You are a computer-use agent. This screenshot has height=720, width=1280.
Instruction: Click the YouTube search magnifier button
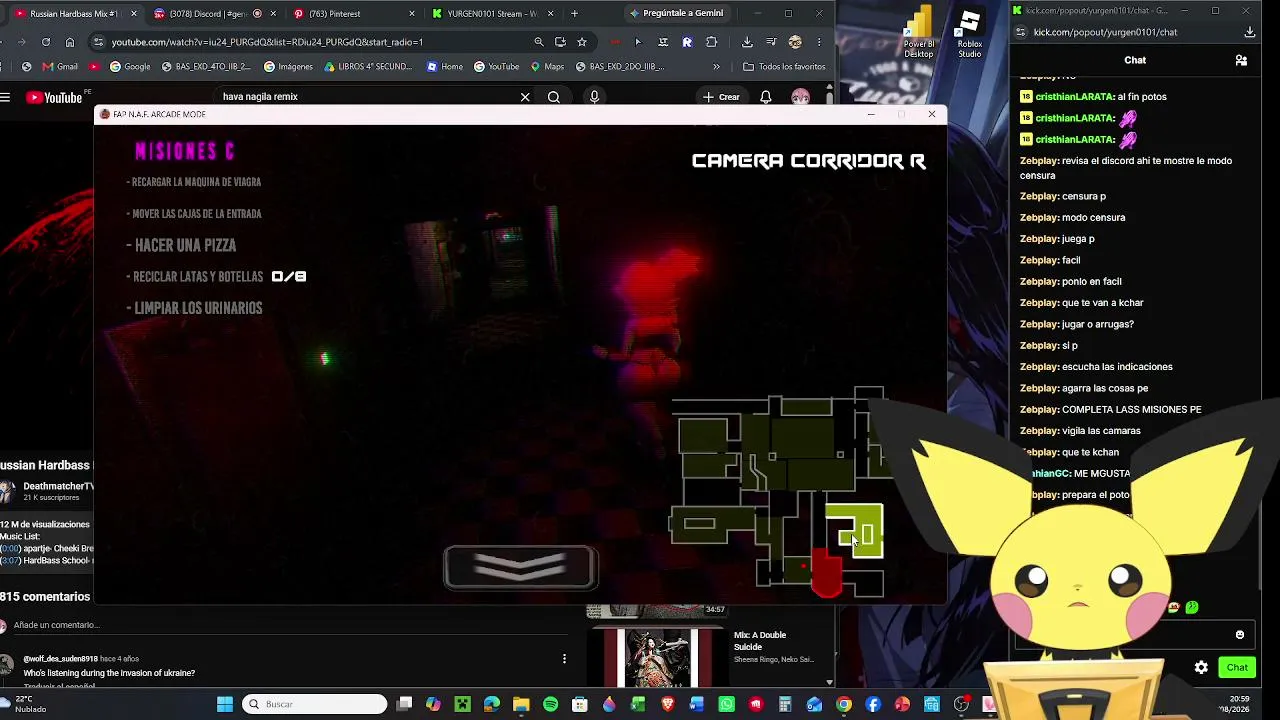553,97
